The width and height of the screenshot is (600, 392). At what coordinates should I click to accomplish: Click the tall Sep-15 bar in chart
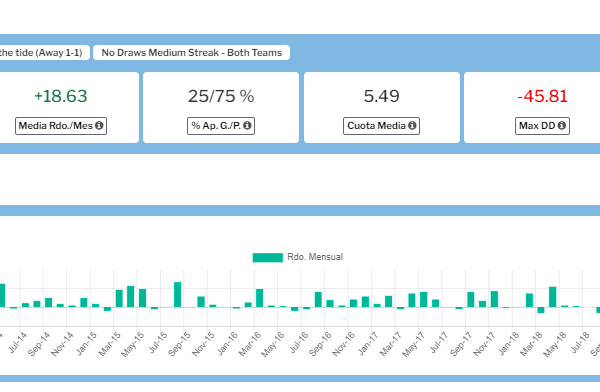point(178,295)
